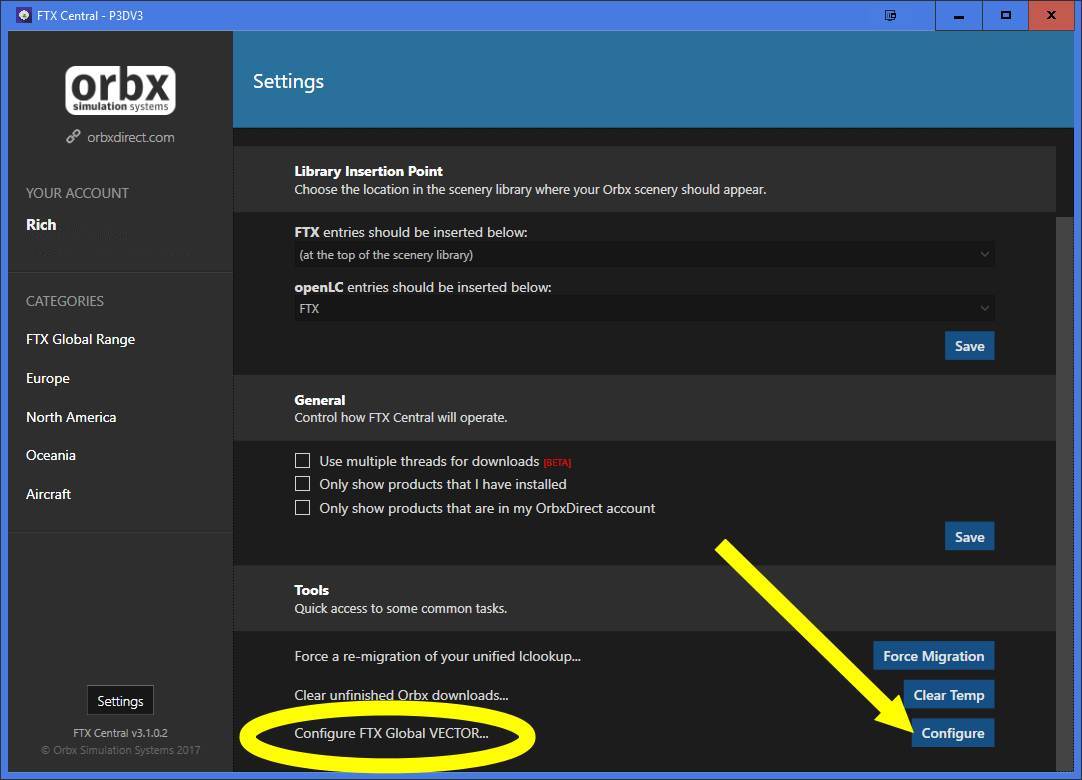Click the 'FTX Central - P3DV3' window title
The height and width of the screenshot is (780, 1082).
90,15
